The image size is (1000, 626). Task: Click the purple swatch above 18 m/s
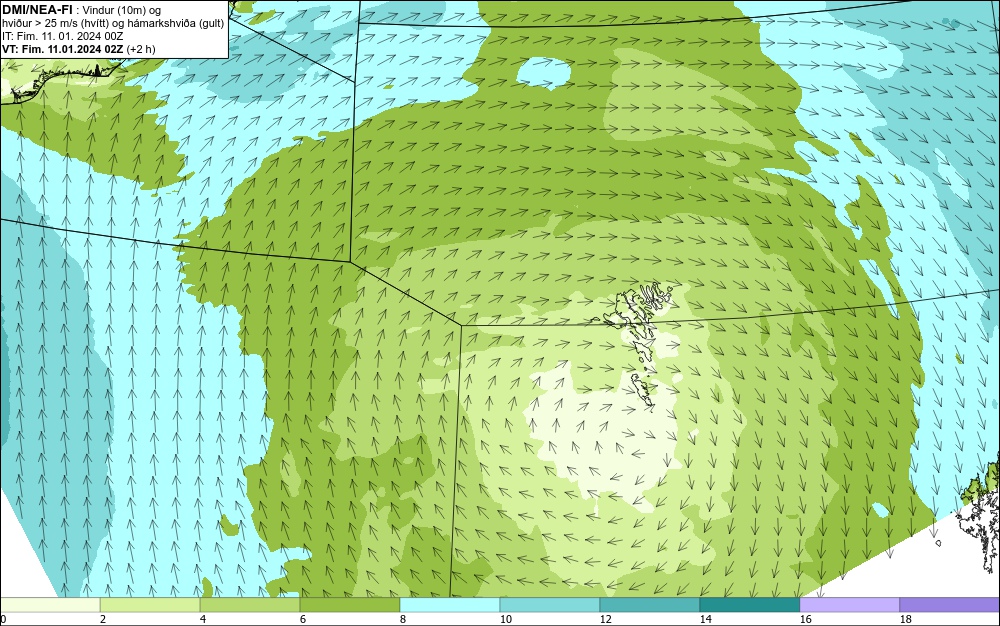click(950, 605)
